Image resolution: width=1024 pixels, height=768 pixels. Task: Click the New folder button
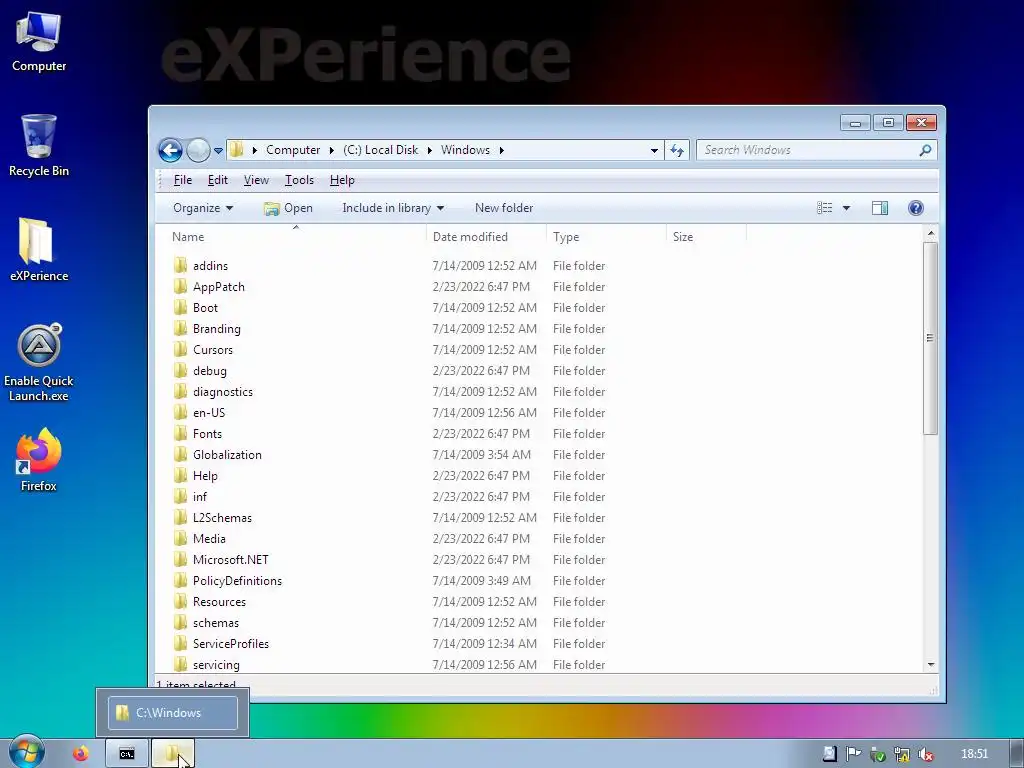pos(504,208)
